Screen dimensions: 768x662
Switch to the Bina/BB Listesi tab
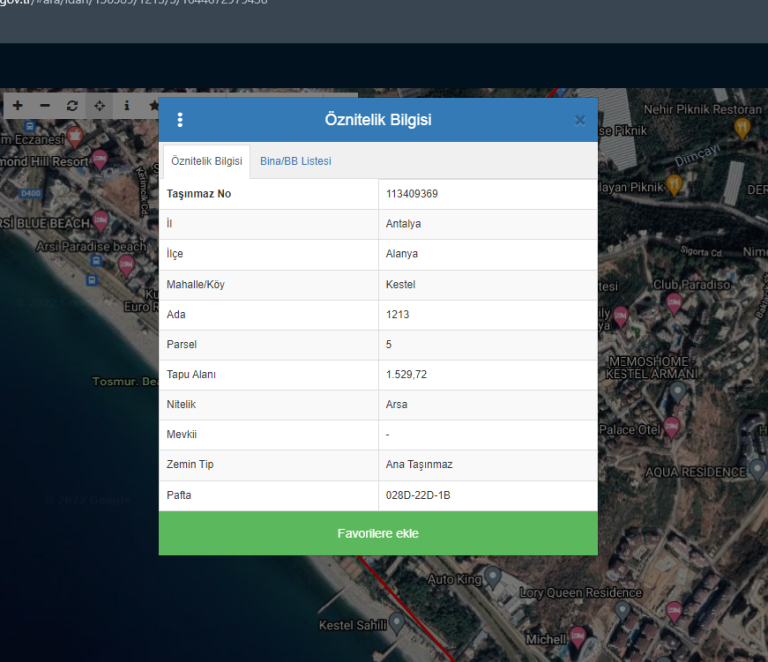click(x=295, y=161)
